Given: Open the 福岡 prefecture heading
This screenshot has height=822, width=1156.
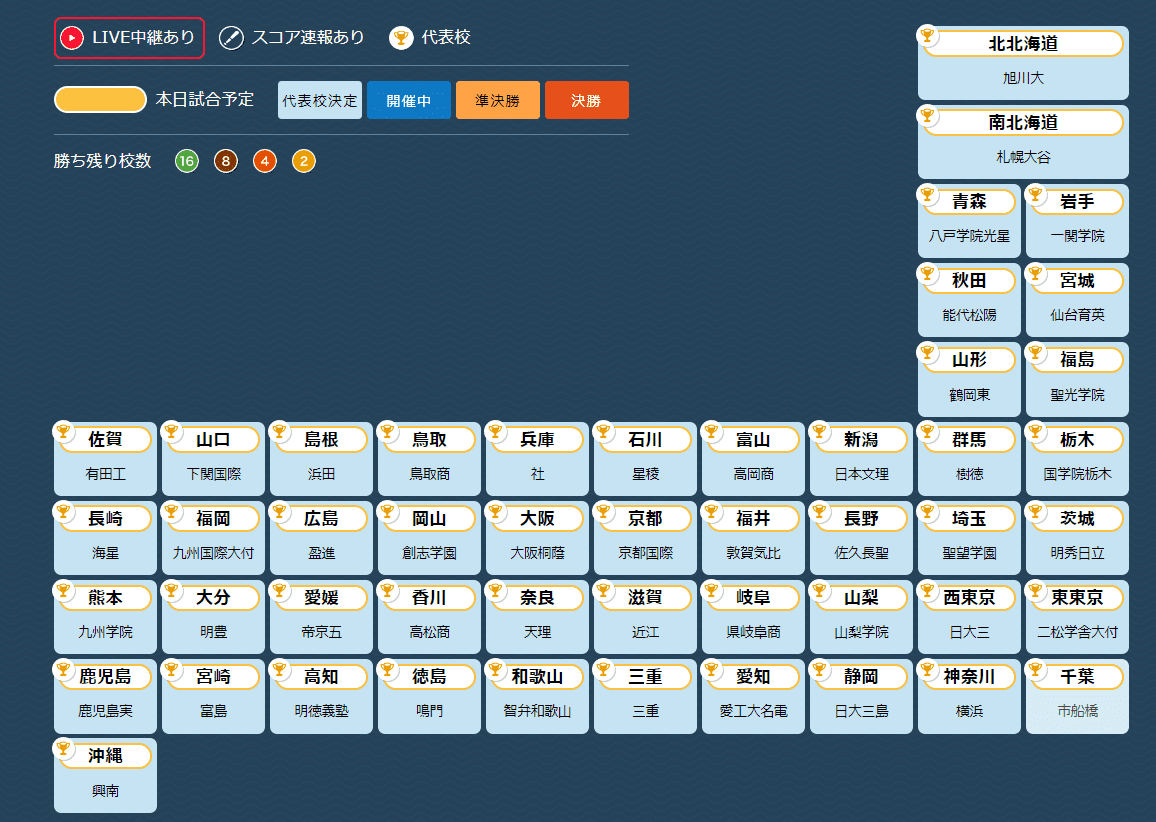Looking at the screenshot, I should (x=214, y=519).
